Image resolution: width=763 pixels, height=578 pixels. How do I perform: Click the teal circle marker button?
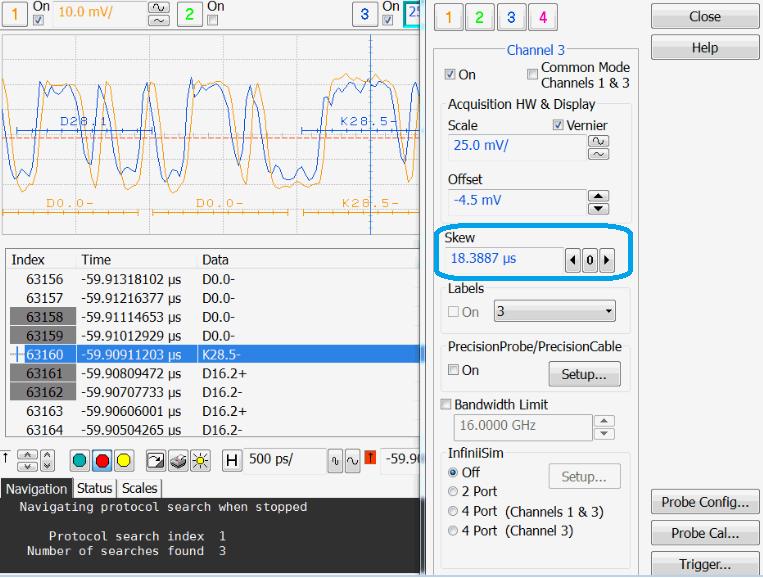tap(81, 460)
